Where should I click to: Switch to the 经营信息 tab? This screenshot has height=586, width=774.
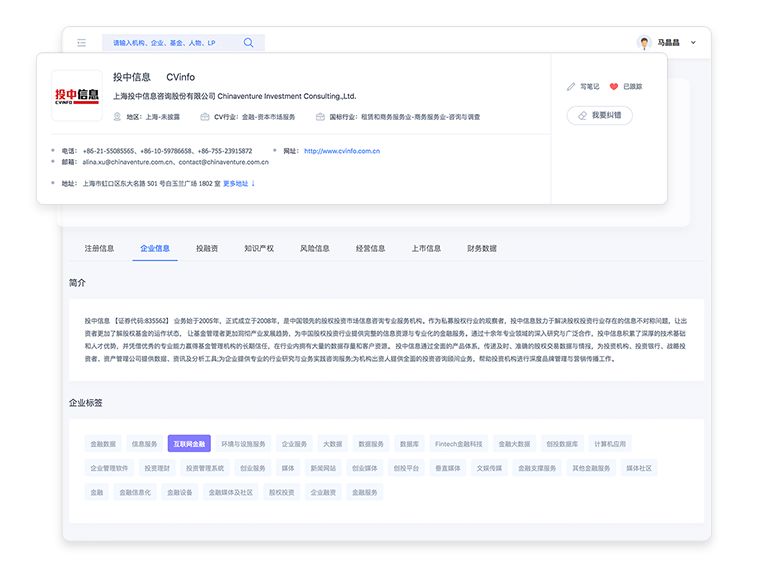370,248
